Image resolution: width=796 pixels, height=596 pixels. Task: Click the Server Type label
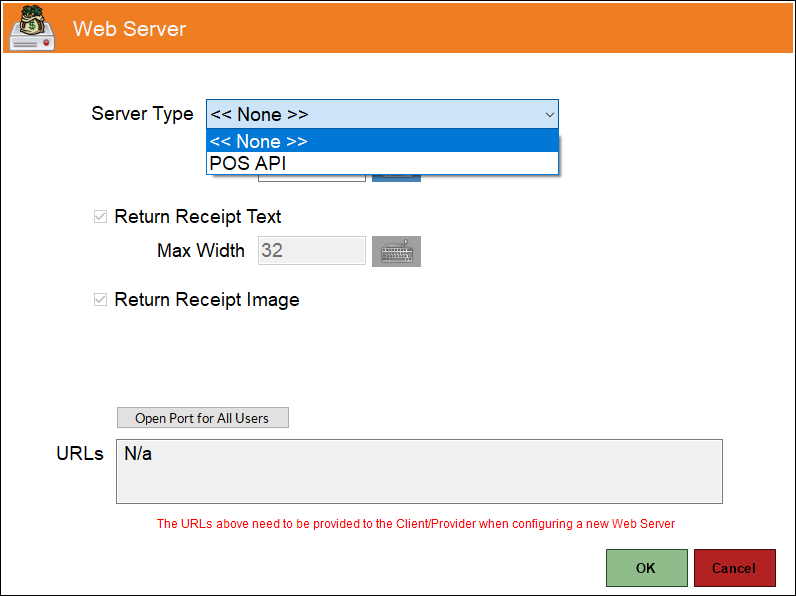(142, 114)
